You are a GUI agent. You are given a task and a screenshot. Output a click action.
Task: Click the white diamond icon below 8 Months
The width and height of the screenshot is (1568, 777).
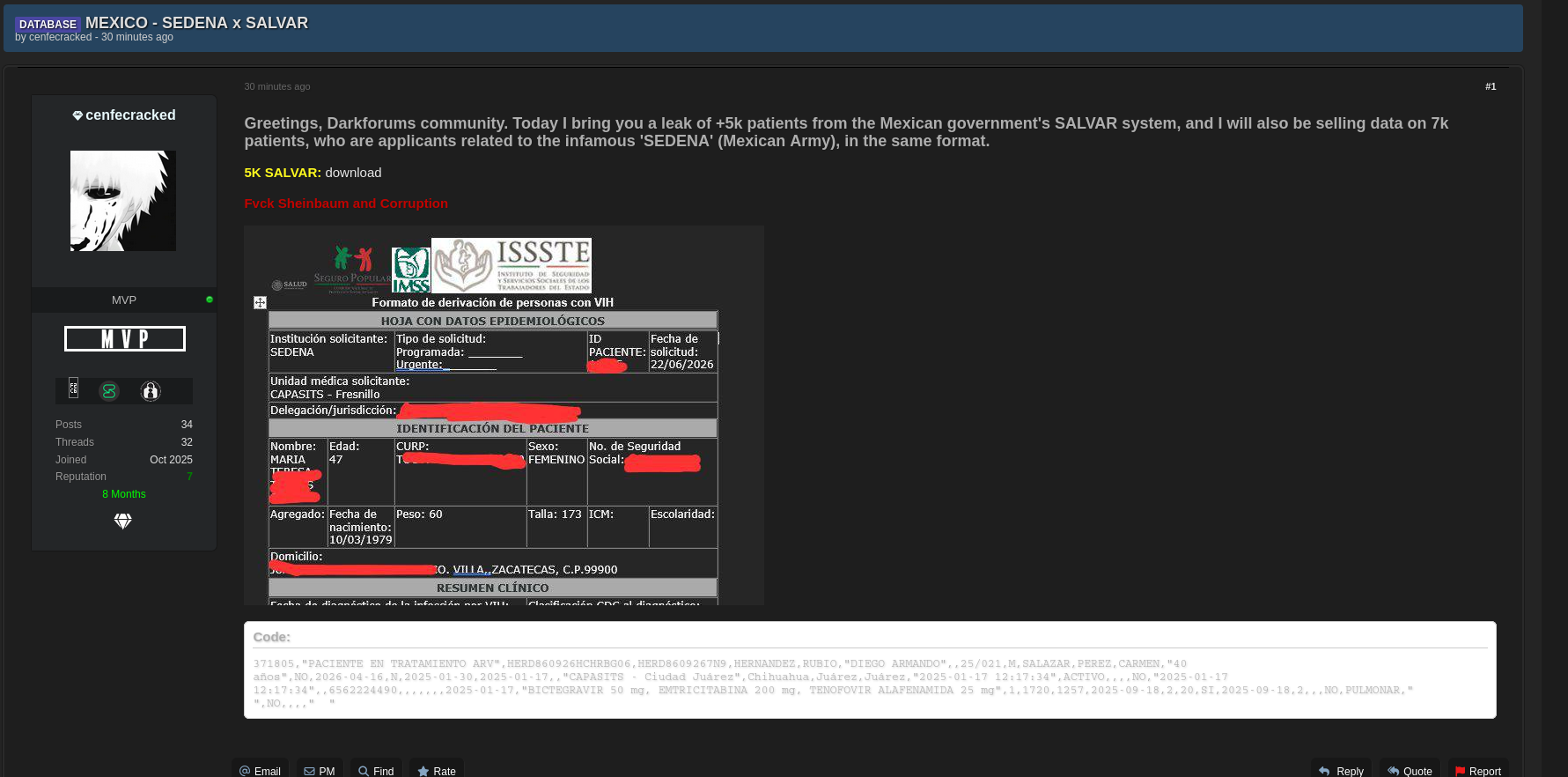click(x=123, y=522)
